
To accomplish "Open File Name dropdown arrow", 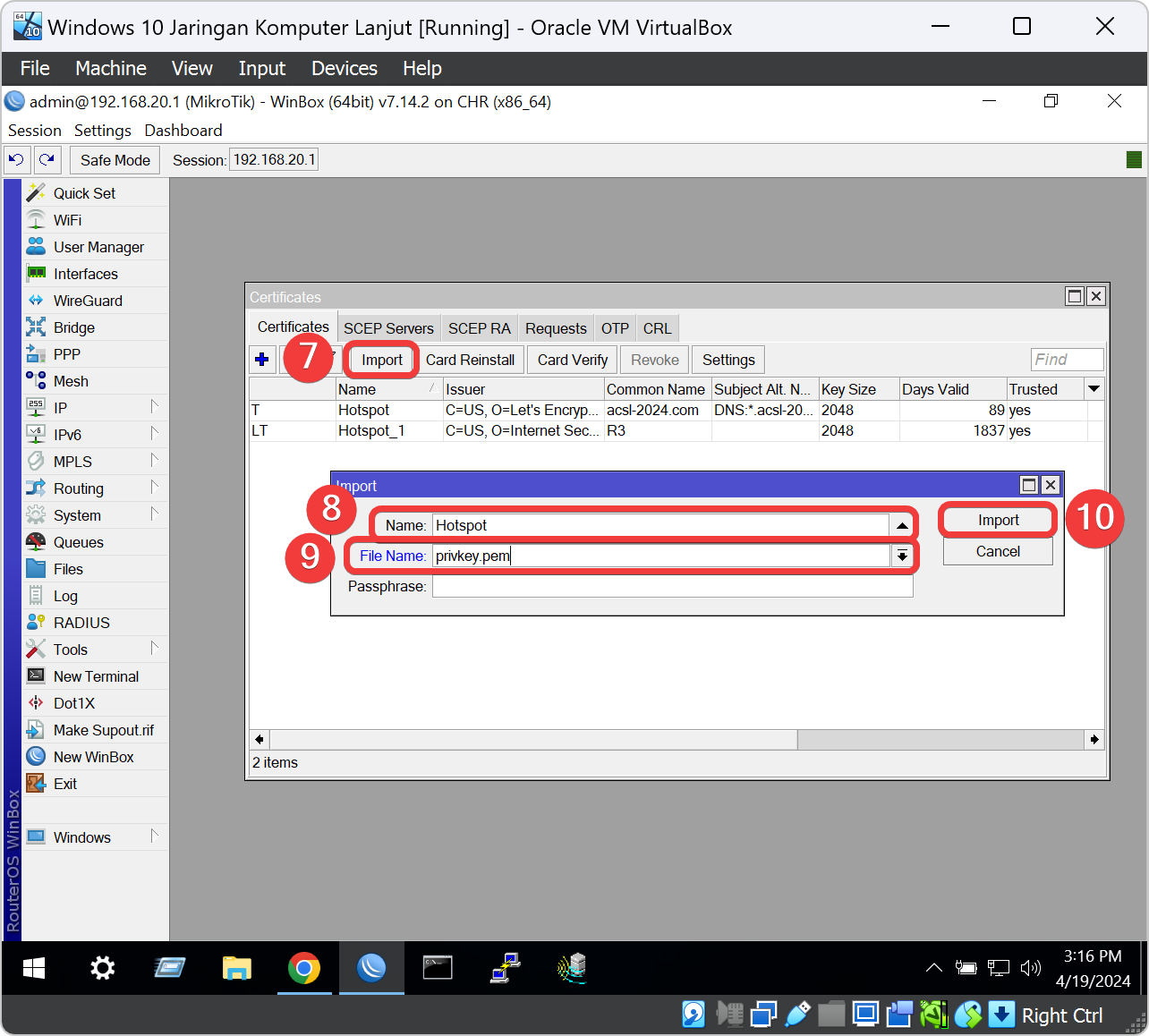I will tap(902, 556).
